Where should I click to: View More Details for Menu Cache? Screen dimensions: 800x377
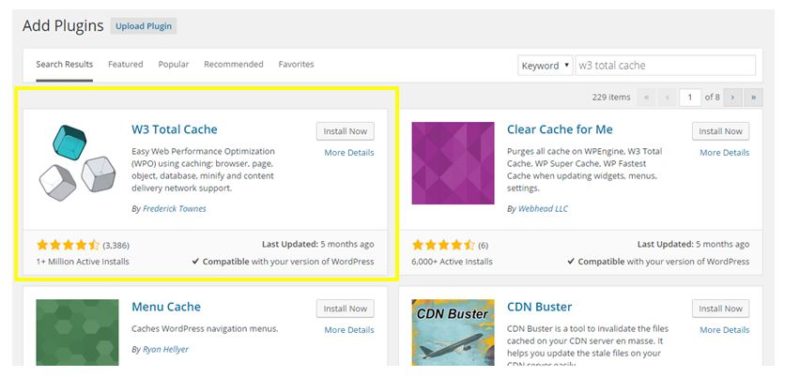tap(349, 330)
